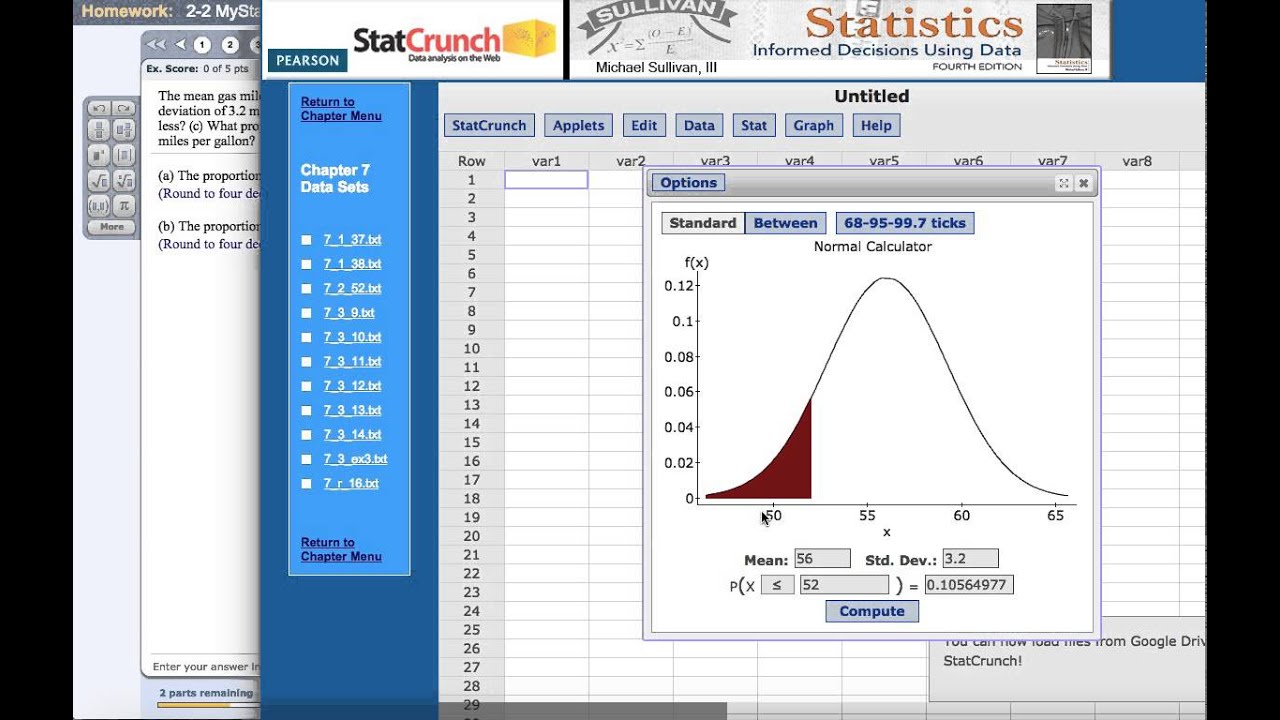Check the 7_3_12.txt data set box
1280x720 pixels.
coord(307,386)
